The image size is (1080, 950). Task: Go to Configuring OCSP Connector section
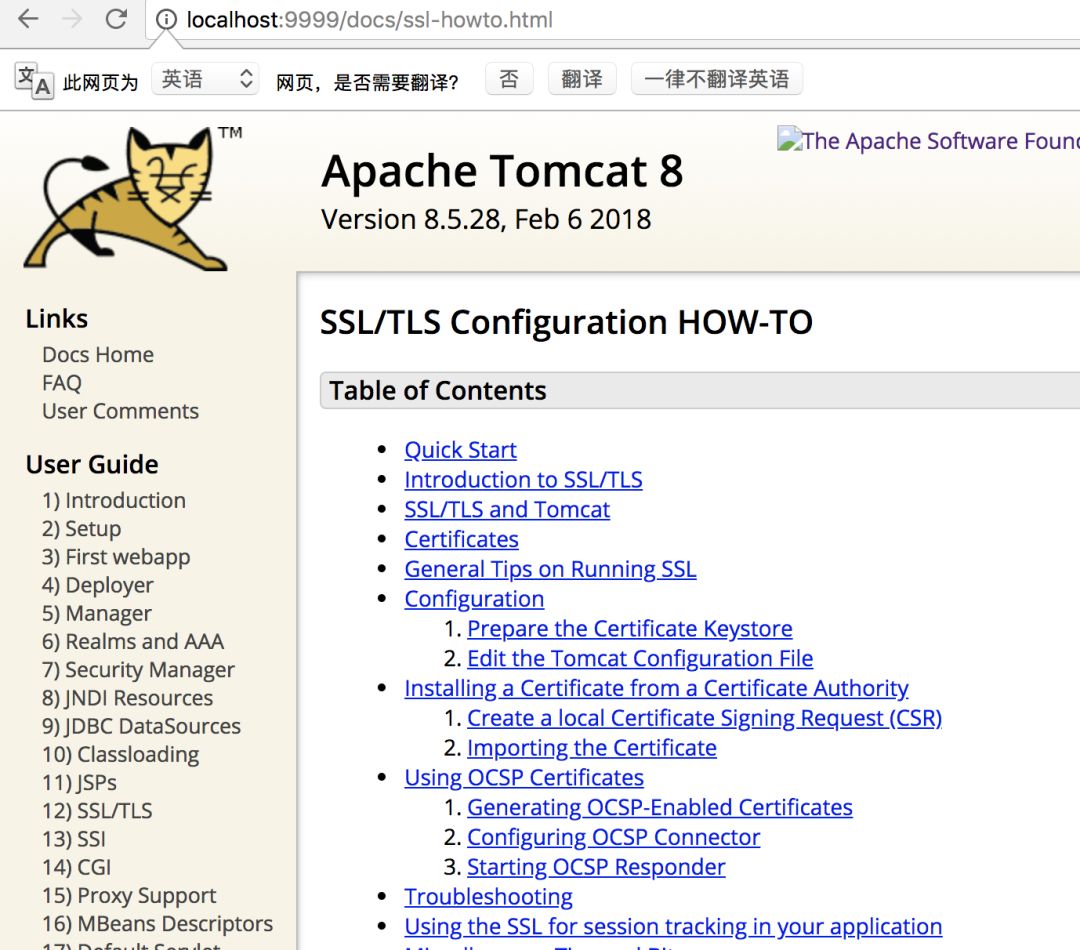click(613, 837)
